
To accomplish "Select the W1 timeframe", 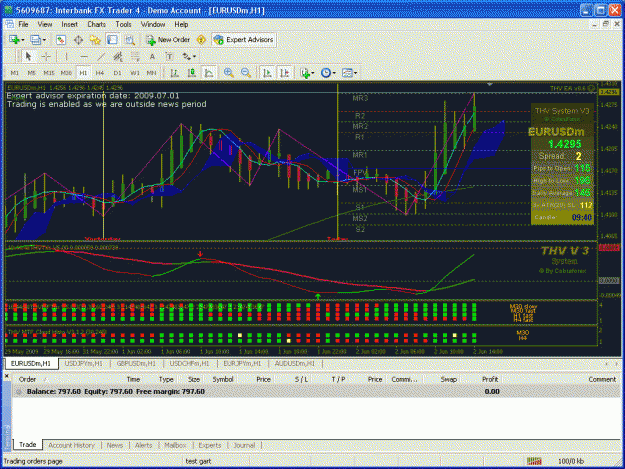I will pos(135,73).
